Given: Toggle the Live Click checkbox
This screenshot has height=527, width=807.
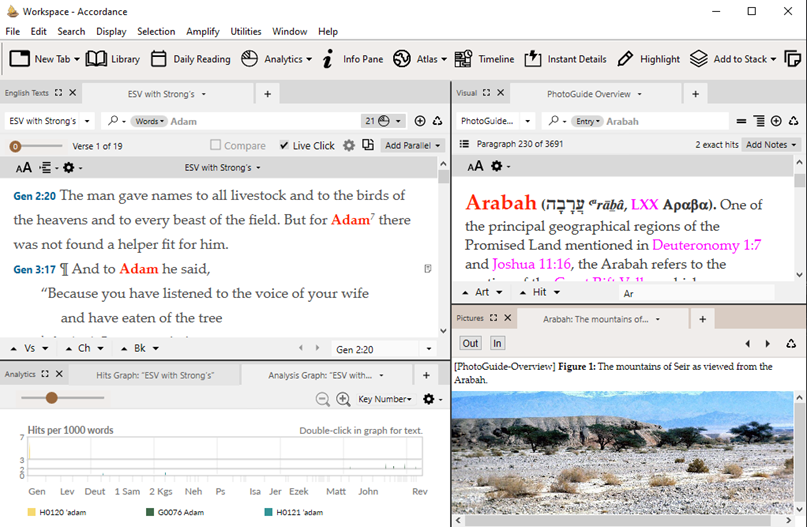Looking at the screenshot, I should tap(285, 146).
